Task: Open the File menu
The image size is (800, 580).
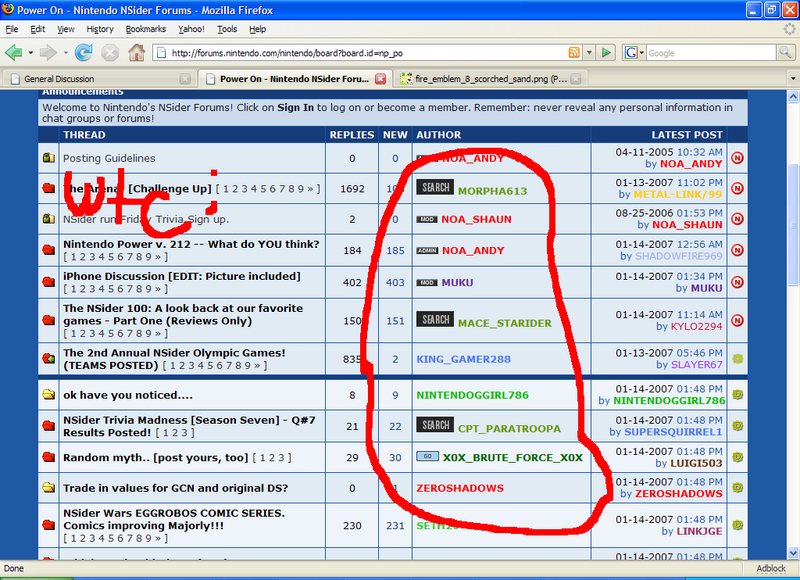Action: click(12, 29)
